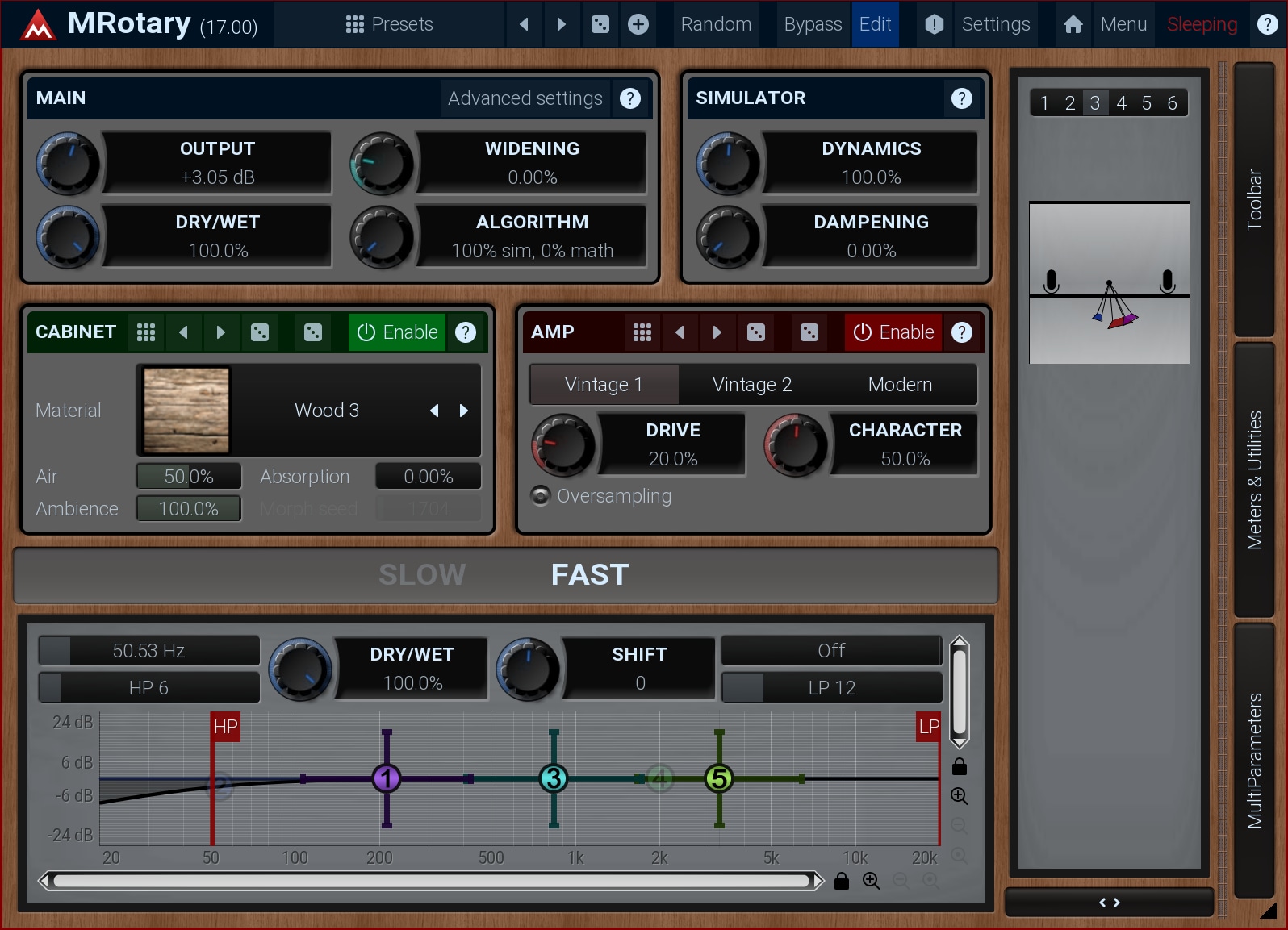Toggle the Amp Enable button
This screenshot has height=930, width=1288.
click(893, 332)
